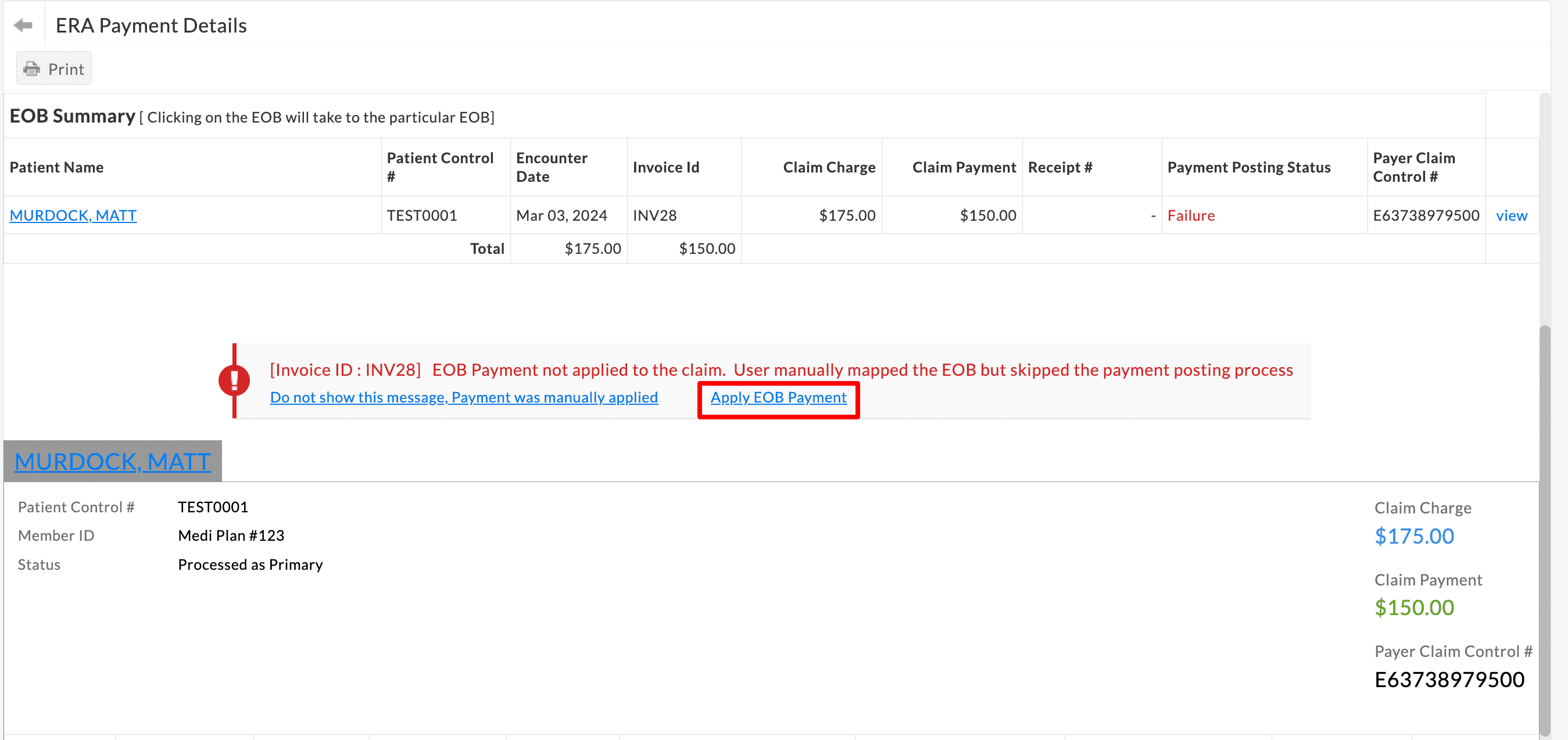Click the EOB Summary heading
Image resolution: width=1568 pixels, height=740 pixels.
coord(72,116)
